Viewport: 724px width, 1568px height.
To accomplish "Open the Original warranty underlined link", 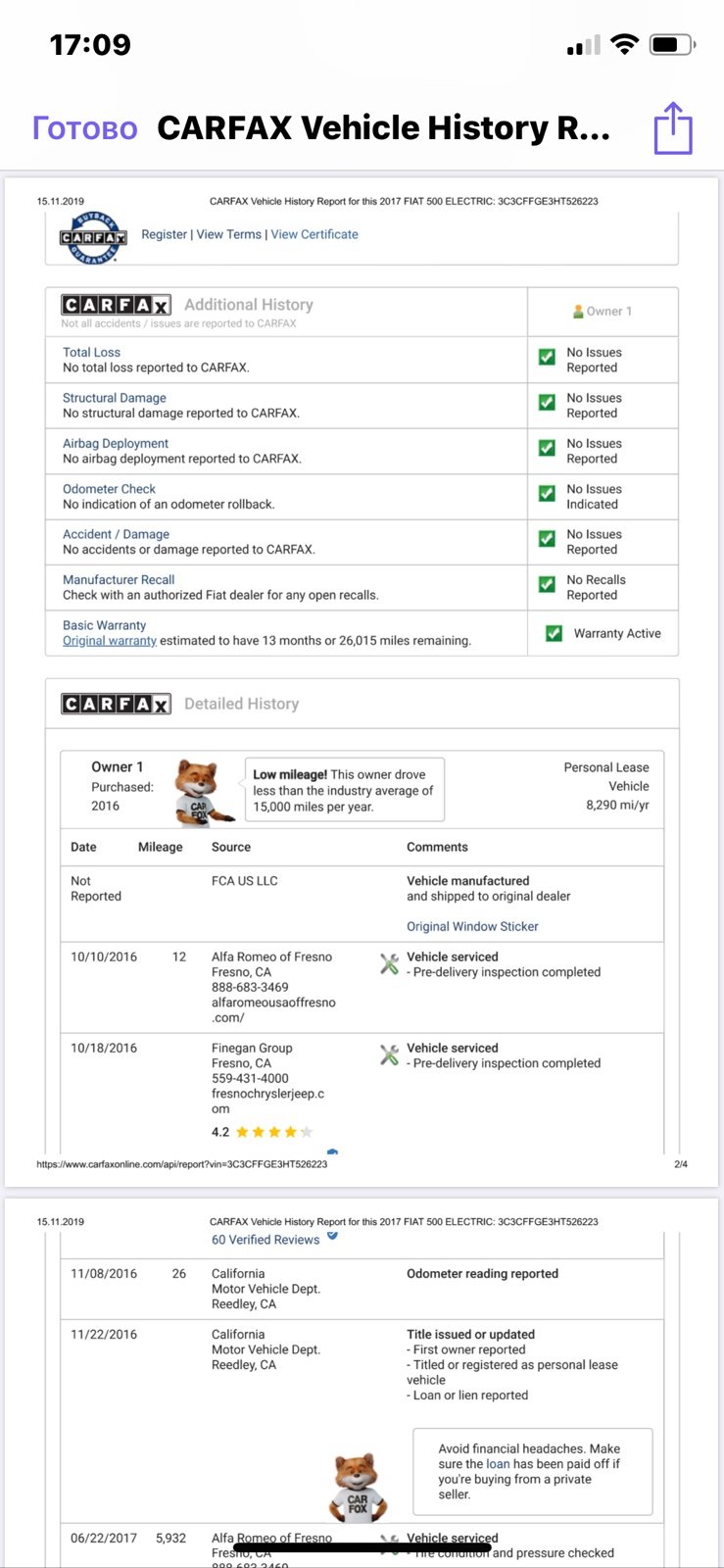I will (x=110, y=641).
